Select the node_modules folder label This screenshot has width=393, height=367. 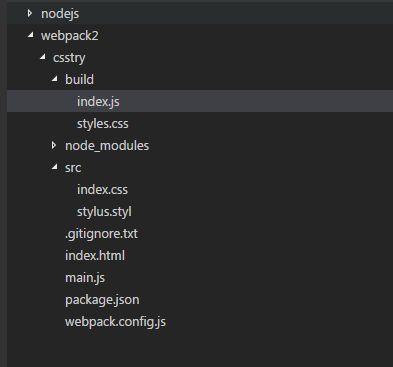click(x=107, y=146)
